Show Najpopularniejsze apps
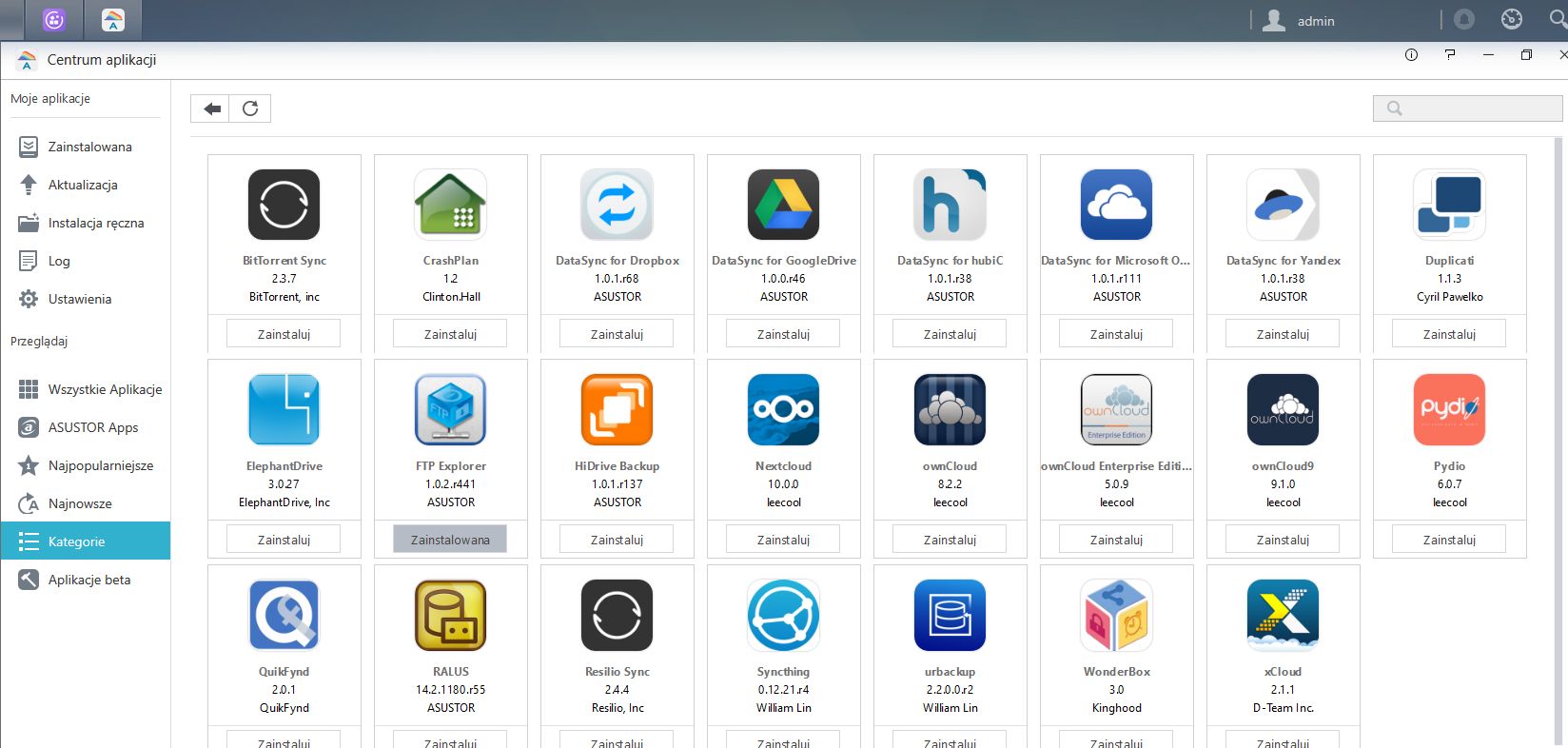The height and width of the screenshot is (748, 1568). tap(86, 465)
